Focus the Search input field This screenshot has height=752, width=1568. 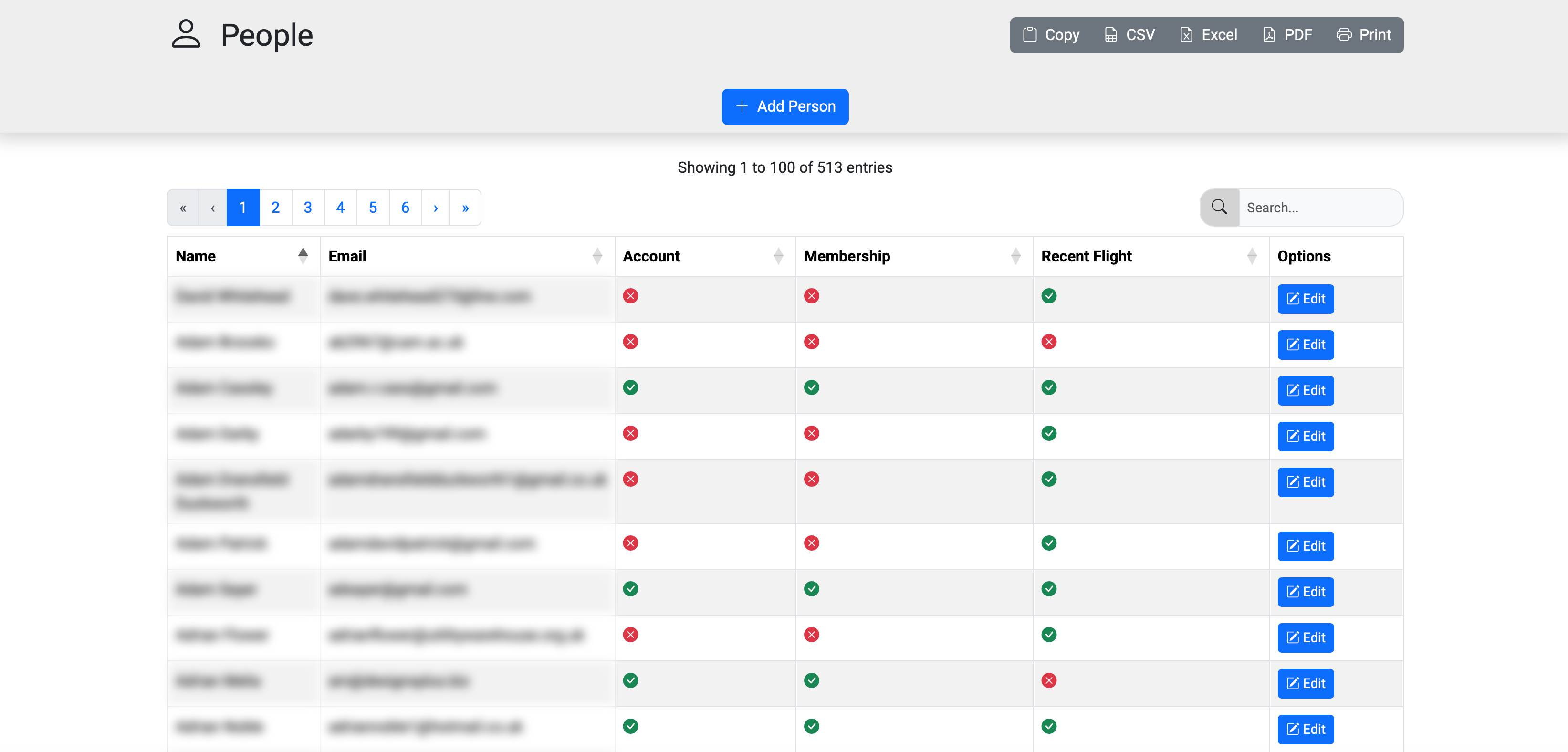(1319, 208)
